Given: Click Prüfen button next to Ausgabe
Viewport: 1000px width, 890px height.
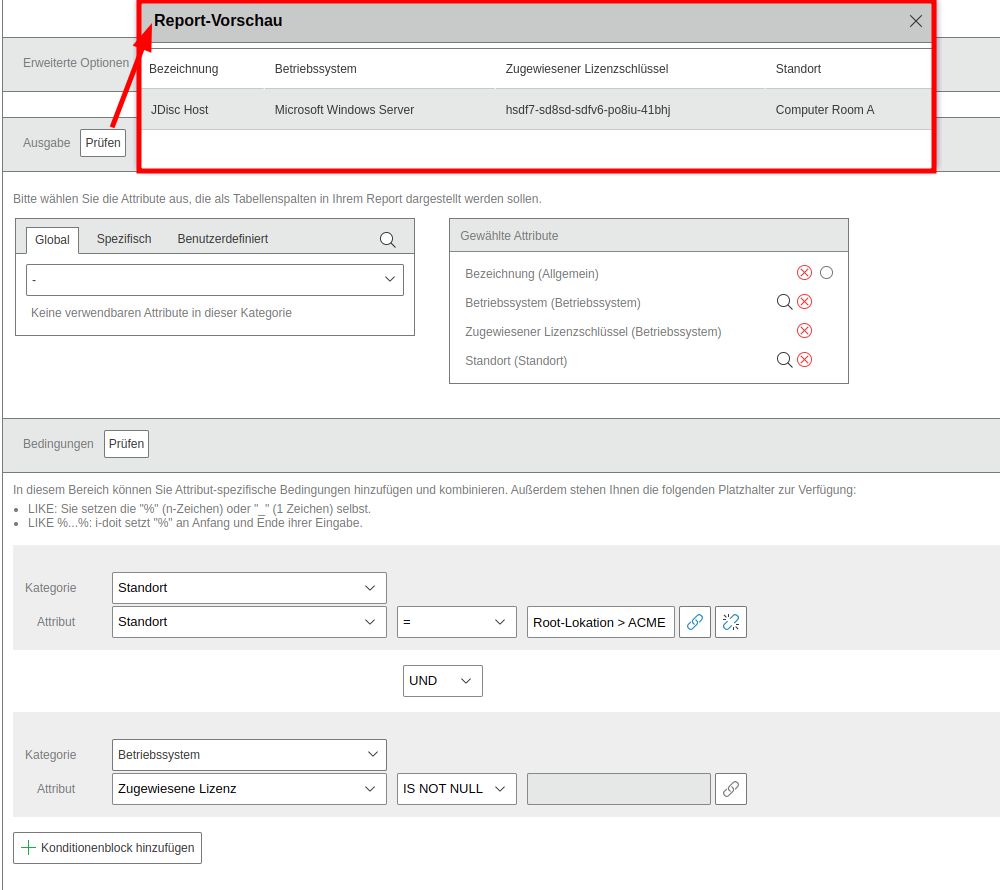Looking at the screenshot, I should point(103,143).
